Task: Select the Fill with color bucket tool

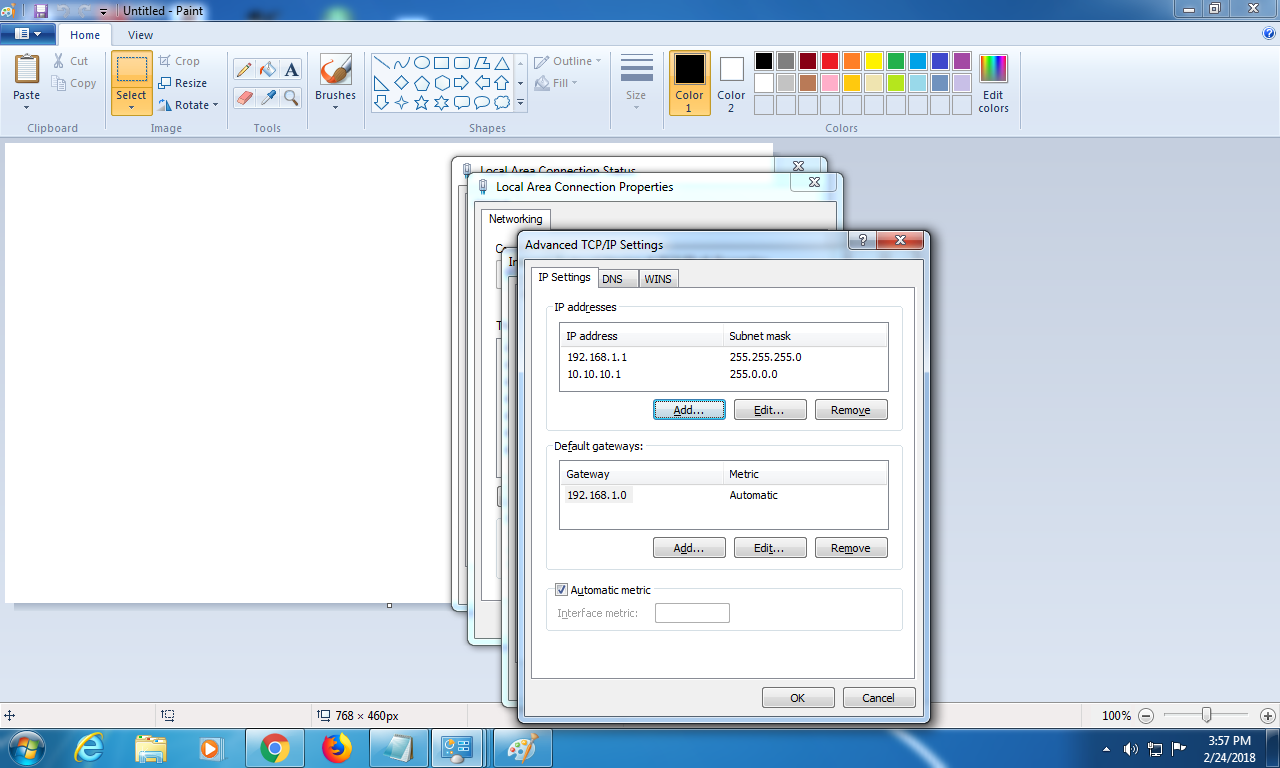Action: pos(267,69)
